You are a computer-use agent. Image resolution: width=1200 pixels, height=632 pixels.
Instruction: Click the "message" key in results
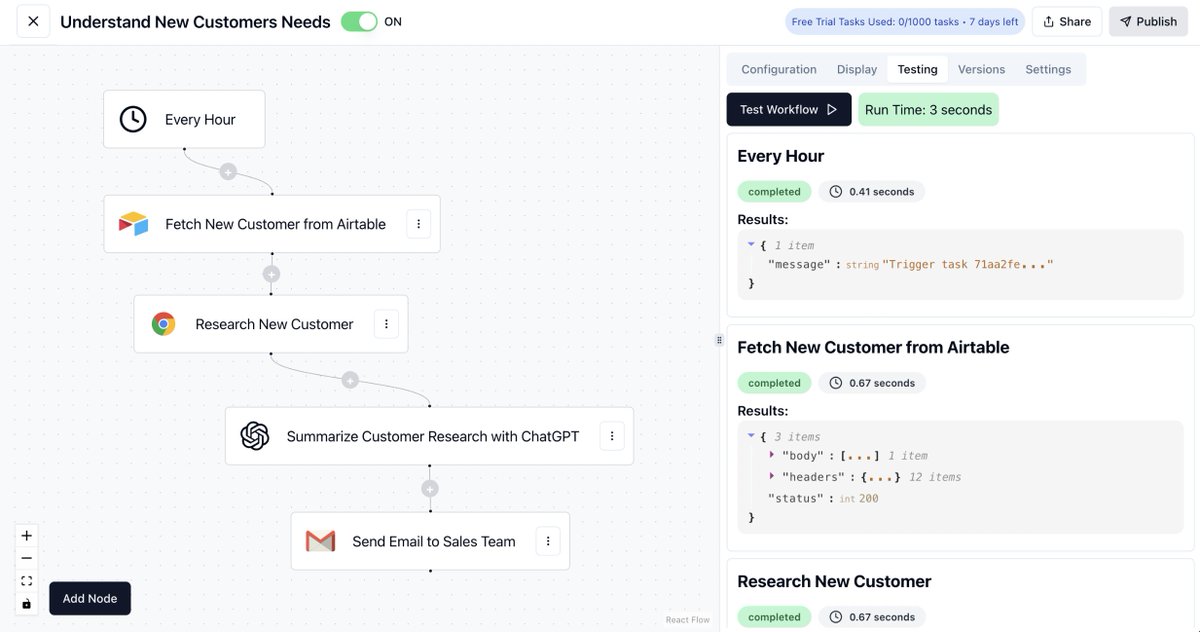[x=799, y=264]
